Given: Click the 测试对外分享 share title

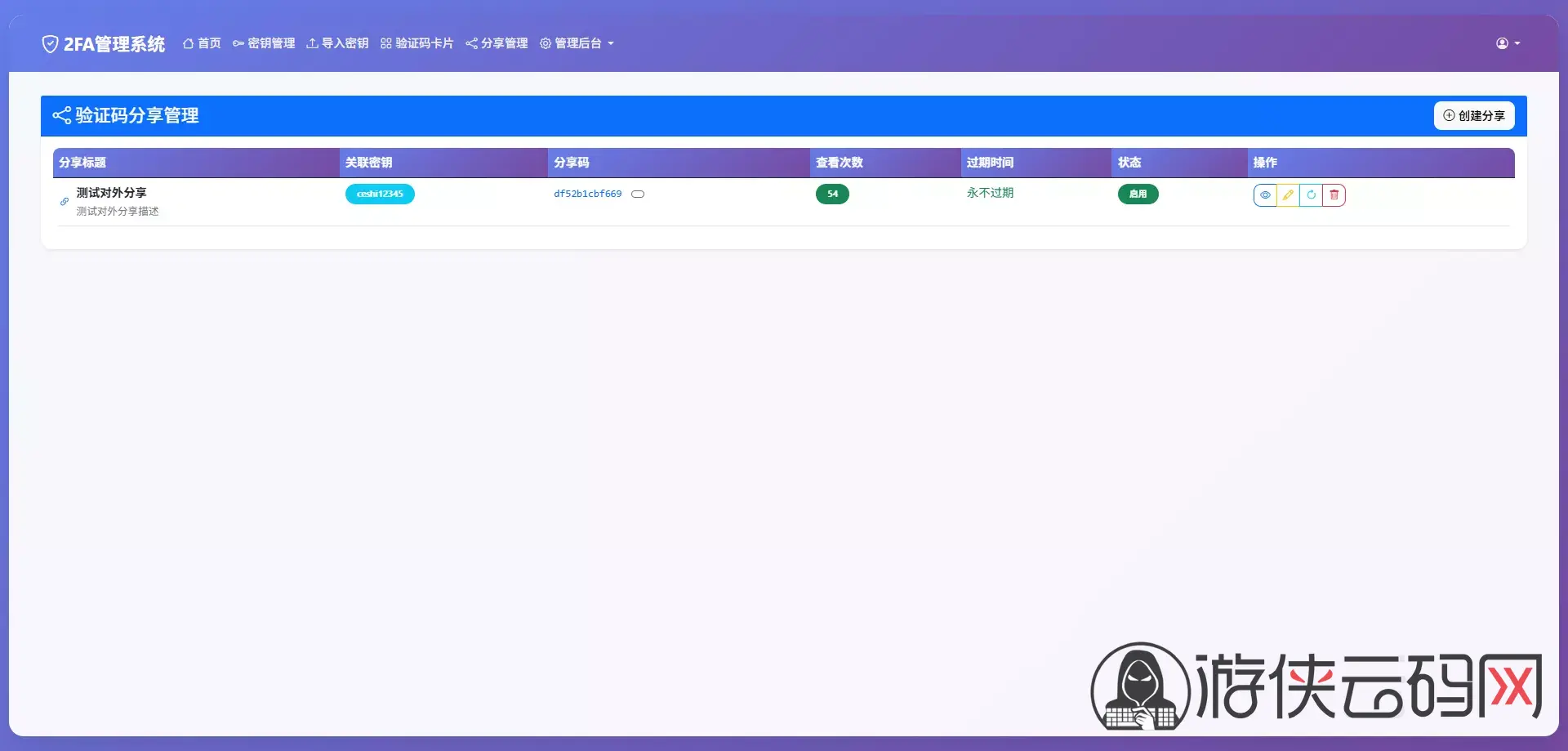Looking at the screenshot, I should 112,193.
